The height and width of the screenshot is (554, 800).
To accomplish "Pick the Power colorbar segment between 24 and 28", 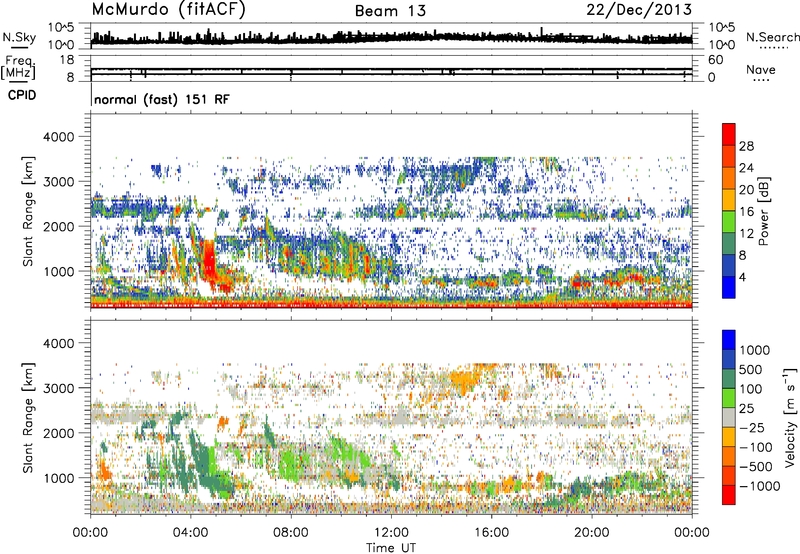I will (729, 156).
